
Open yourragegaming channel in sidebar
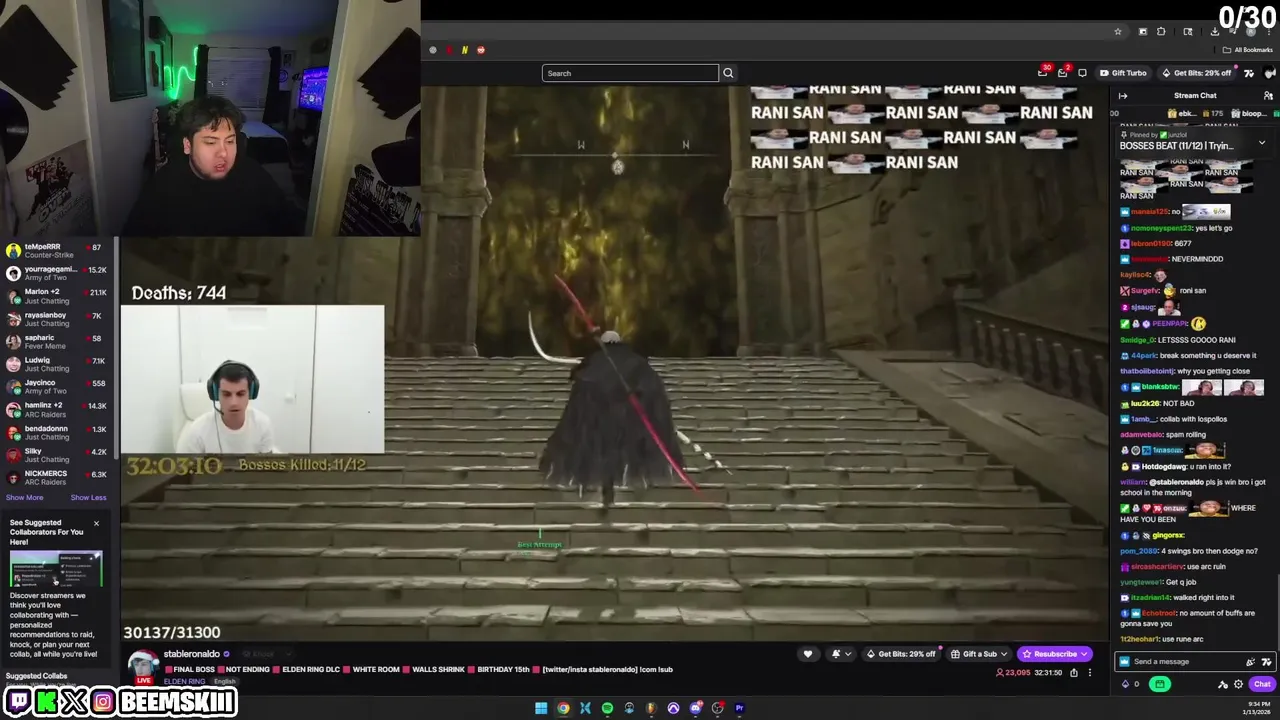[55, 273]
